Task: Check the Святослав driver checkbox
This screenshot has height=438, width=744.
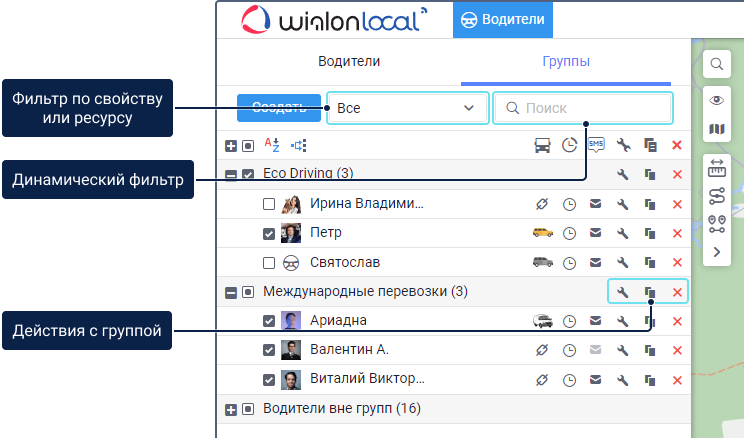Action: coord(269,262)
